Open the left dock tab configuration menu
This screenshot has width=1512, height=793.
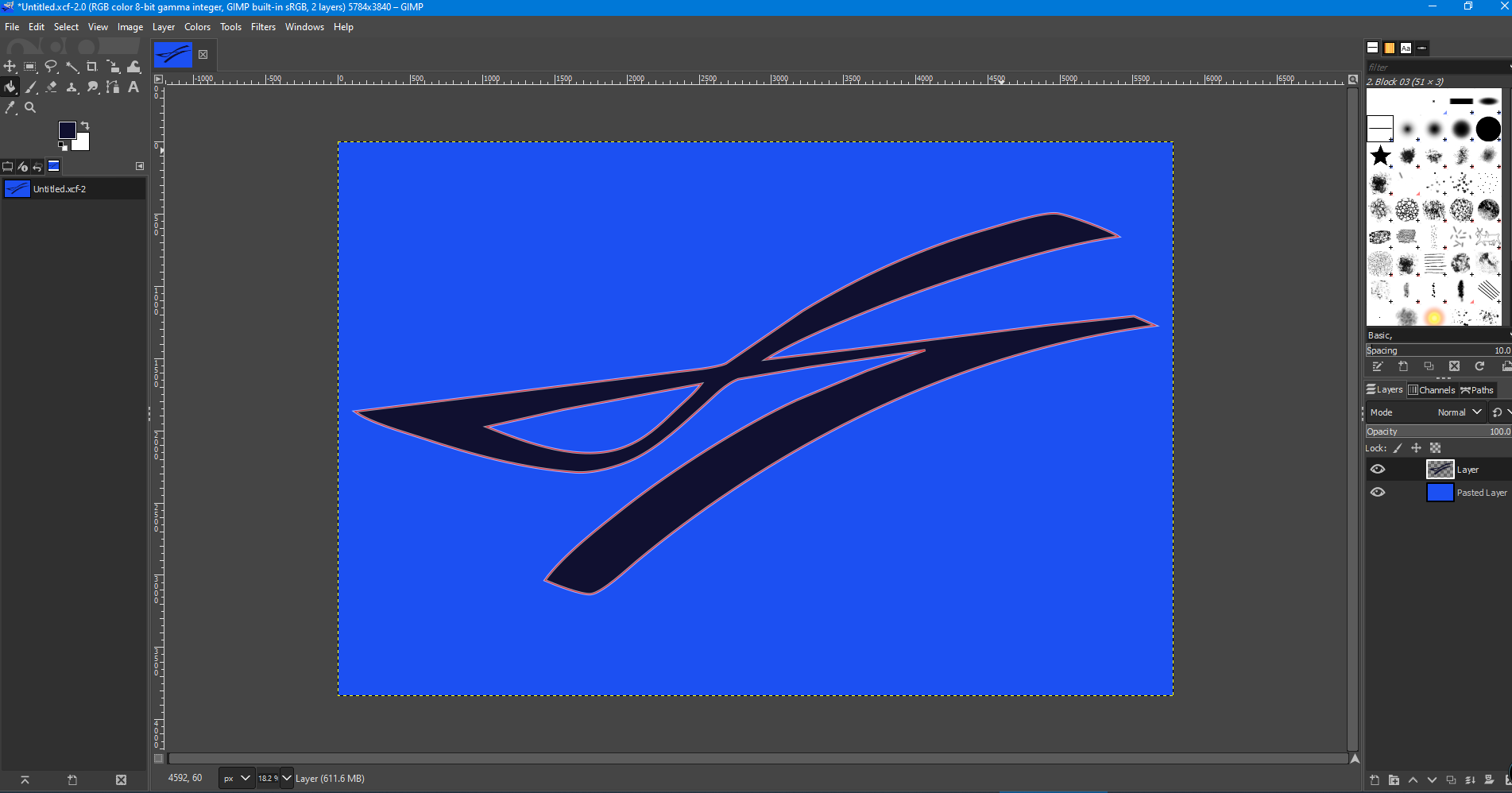pos(140,166)
